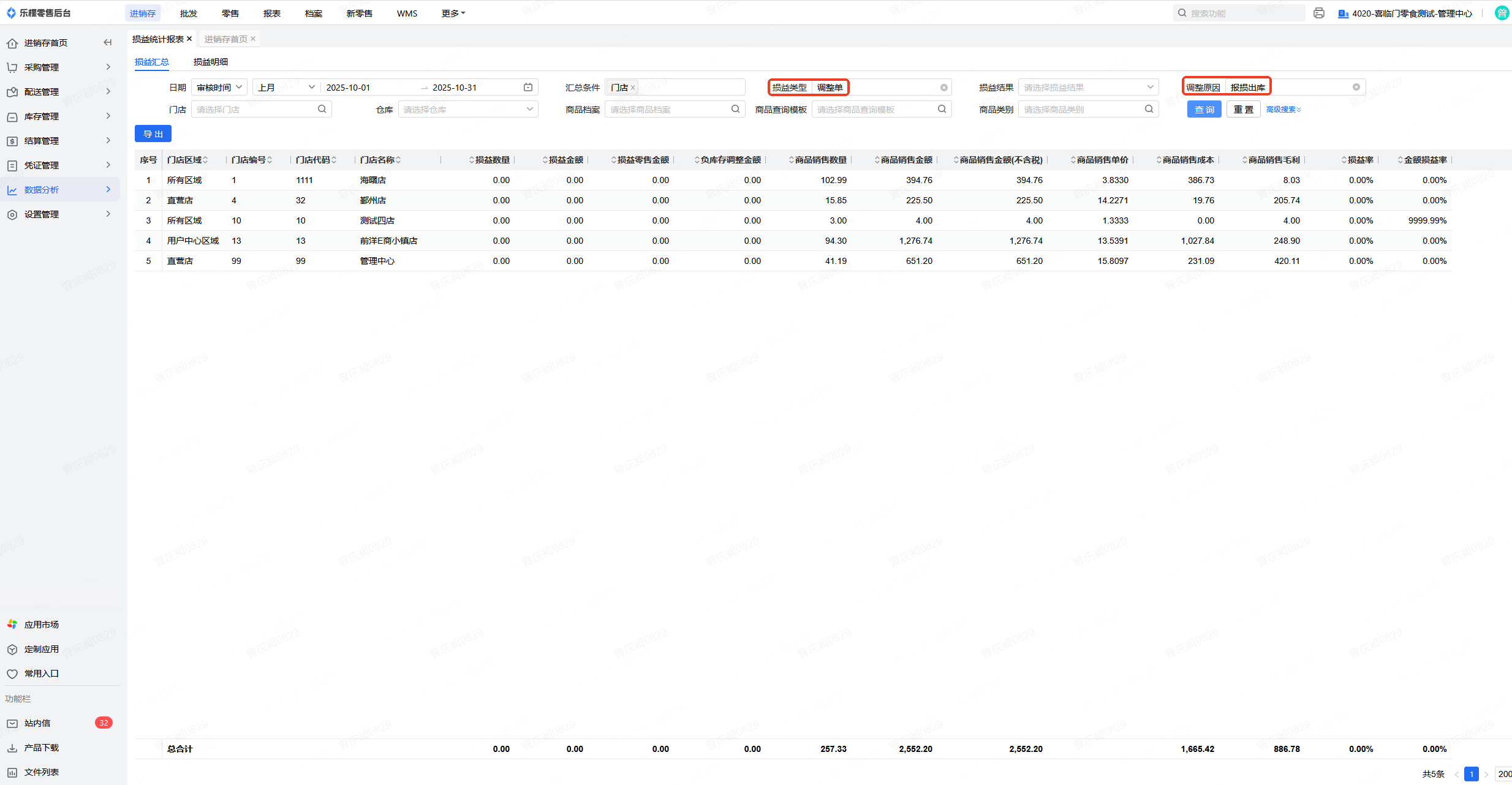1512x785 pixels.
Task: Click the blue 导出 button
Action: [x=153, y=133]
